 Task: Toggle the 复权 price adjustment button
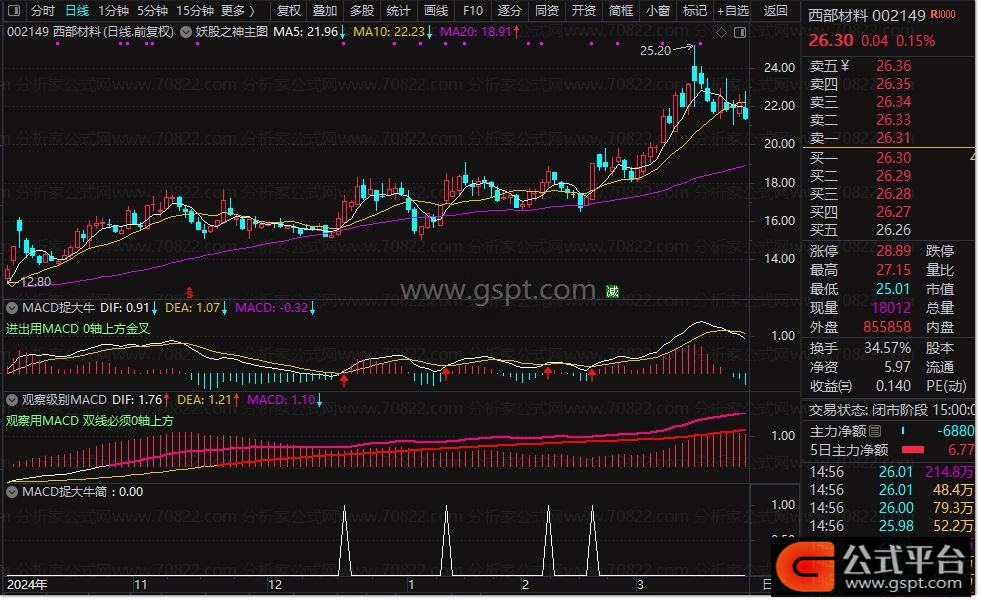[x=288, y=11]
